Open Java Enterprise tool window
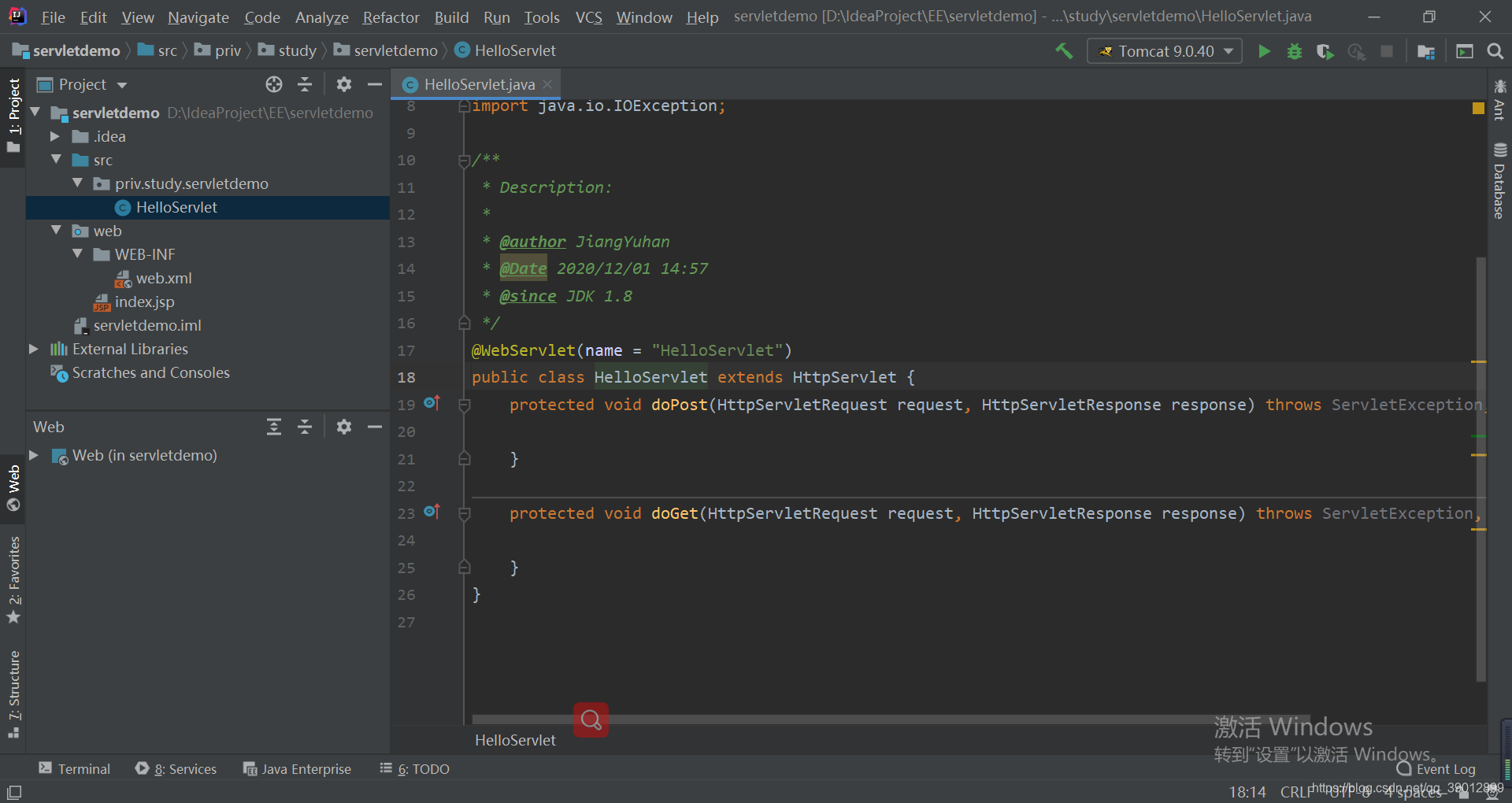The image size is (1512, 803). (297, 769)
